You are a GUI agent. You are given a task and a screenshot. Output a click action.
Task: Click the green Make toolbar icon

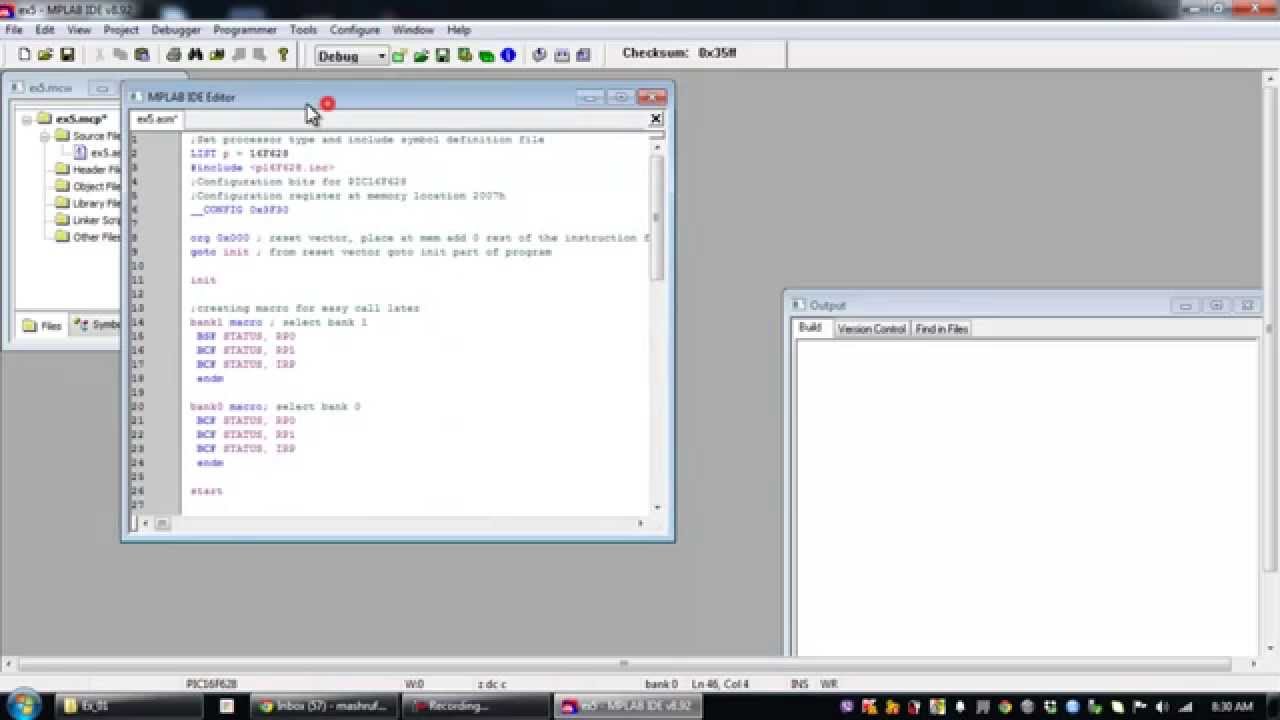[486, 55]
